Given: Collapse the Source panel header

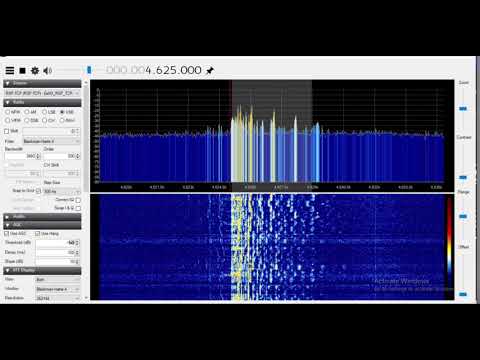Looking at the screenshot, I should click(x=42, y=83).
